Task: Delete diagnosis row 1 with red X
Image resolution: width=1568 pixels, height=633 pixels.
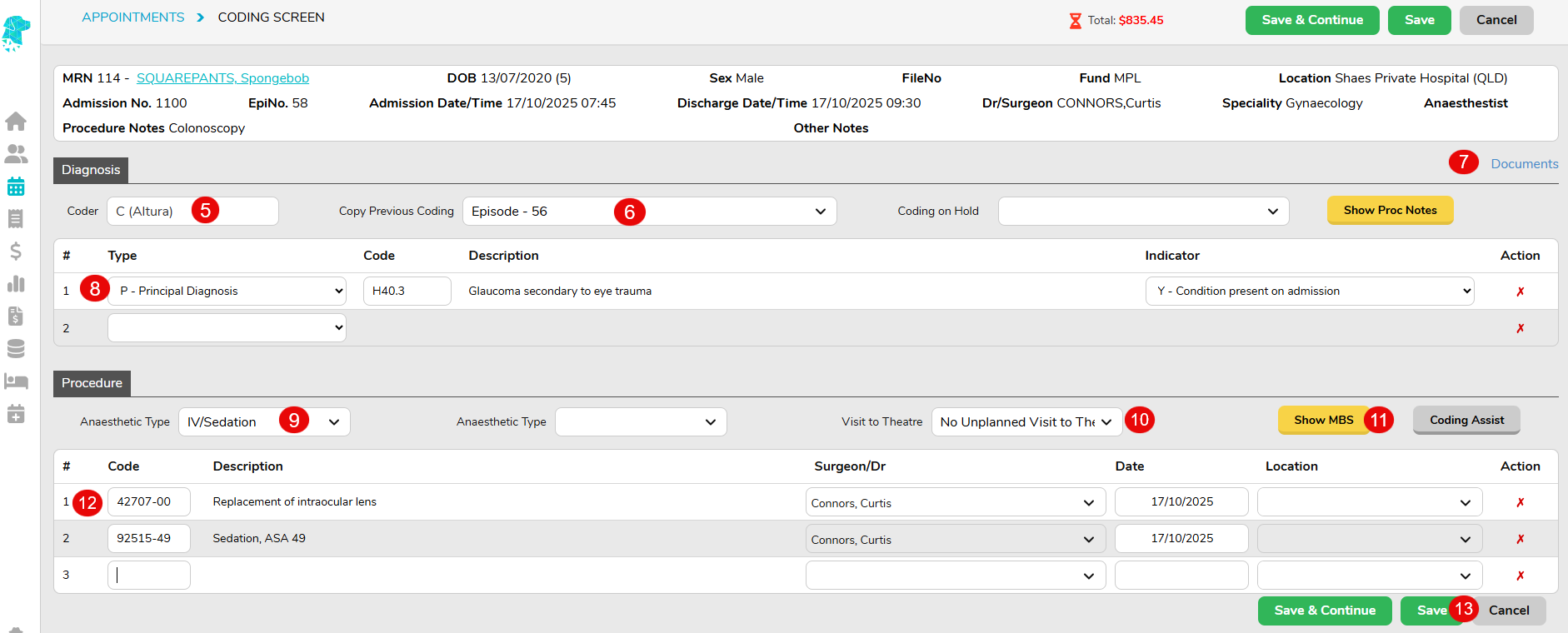Action: point(1520,292)
